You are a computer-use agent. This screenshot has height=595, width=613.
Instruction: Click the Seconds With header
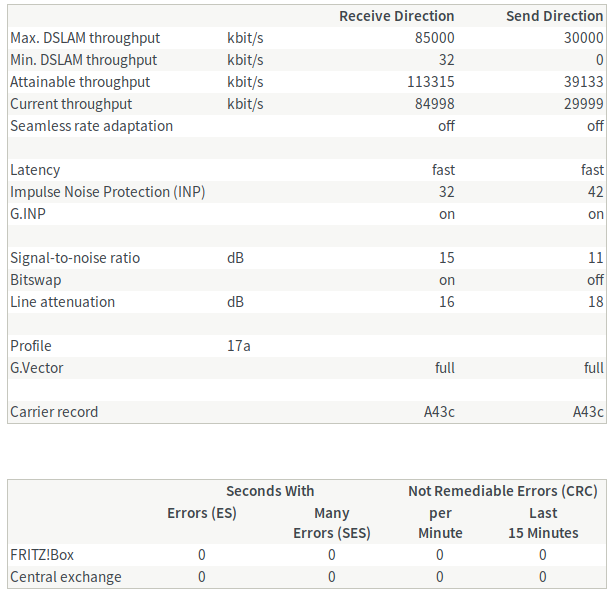click(x=270, y=491)
